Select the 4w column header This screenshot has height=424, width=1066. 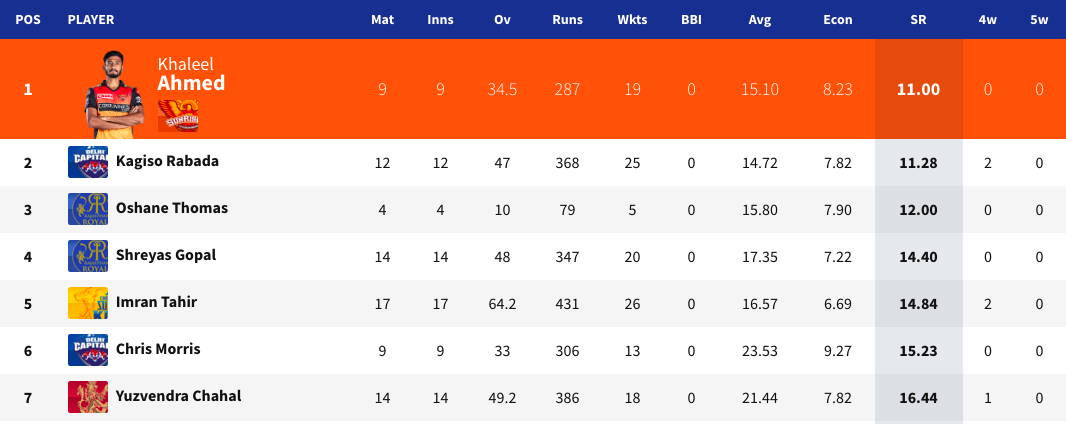pos(987,19)
